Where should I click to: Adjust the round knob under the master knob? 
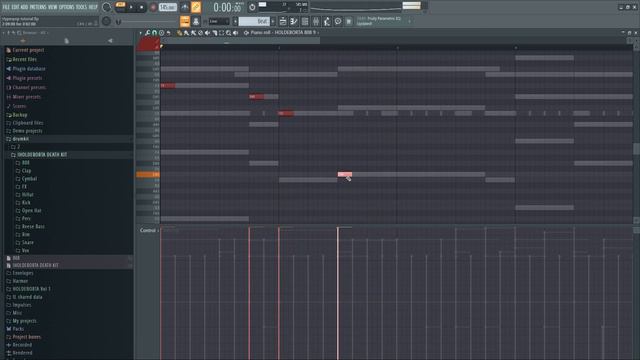click(x=106, y=21)
